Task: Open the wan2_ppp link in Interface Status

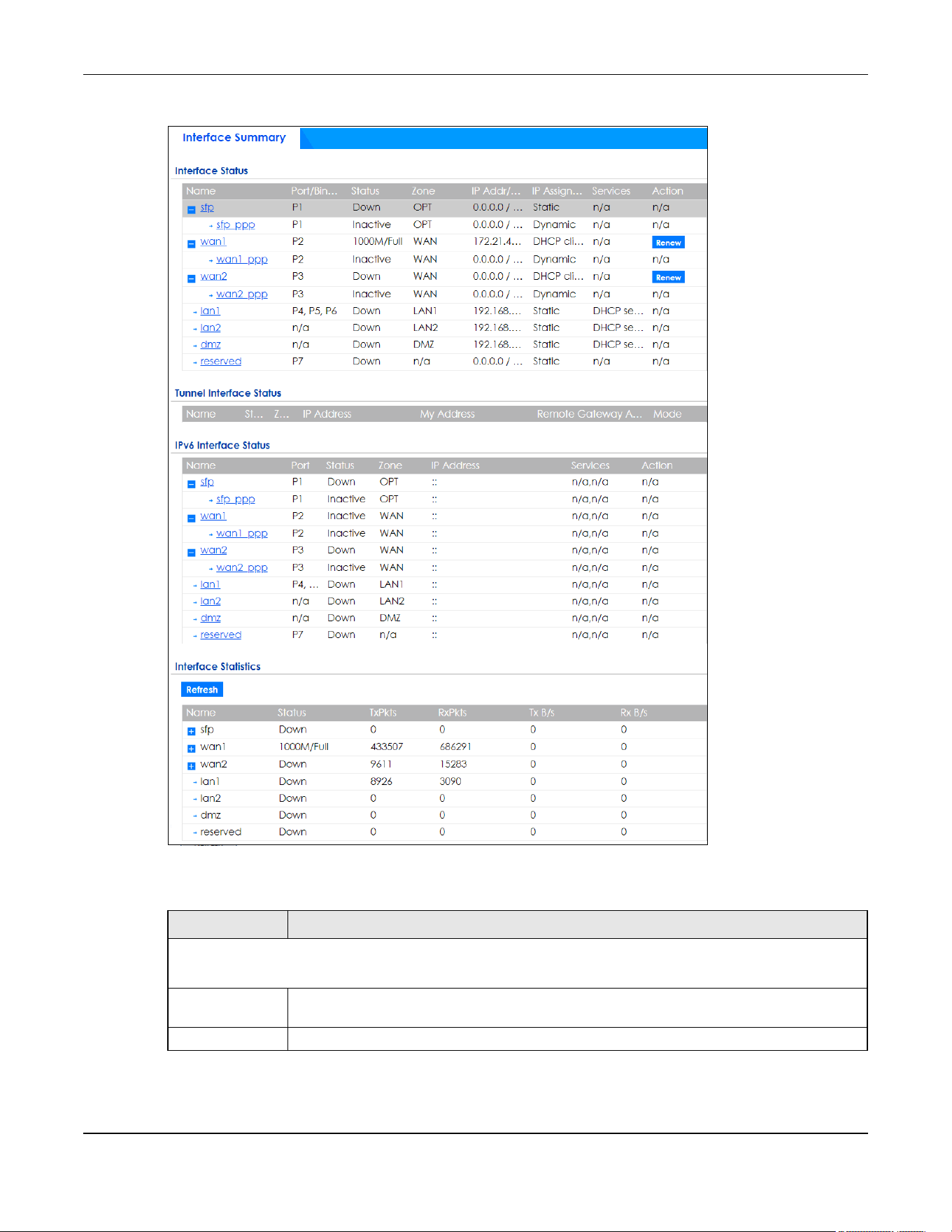Action: click(x=241, y=294)
